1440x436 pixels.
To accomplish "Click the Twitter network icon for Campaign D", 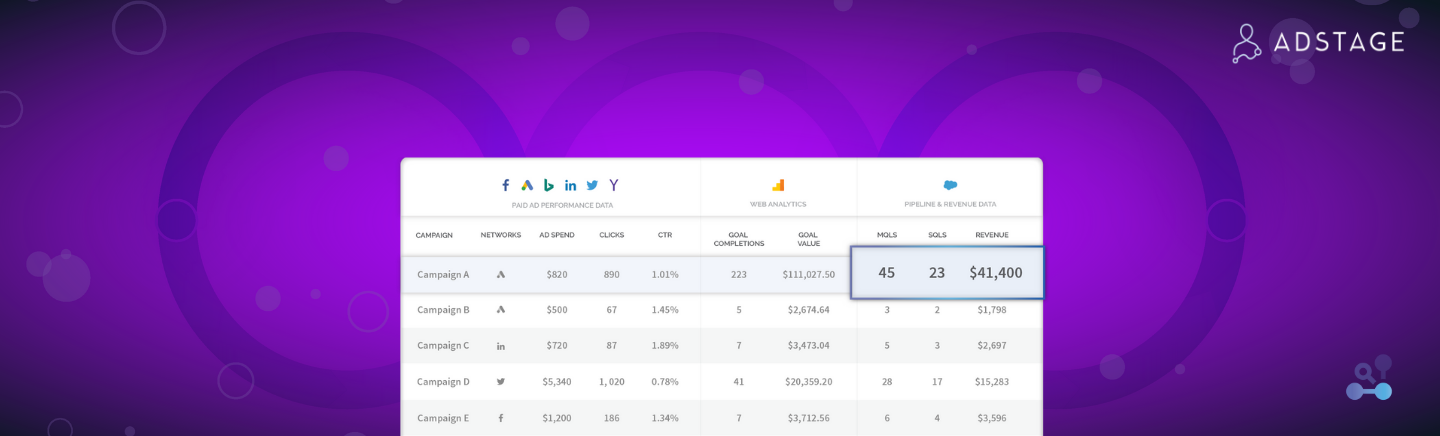I will point(501,382).
